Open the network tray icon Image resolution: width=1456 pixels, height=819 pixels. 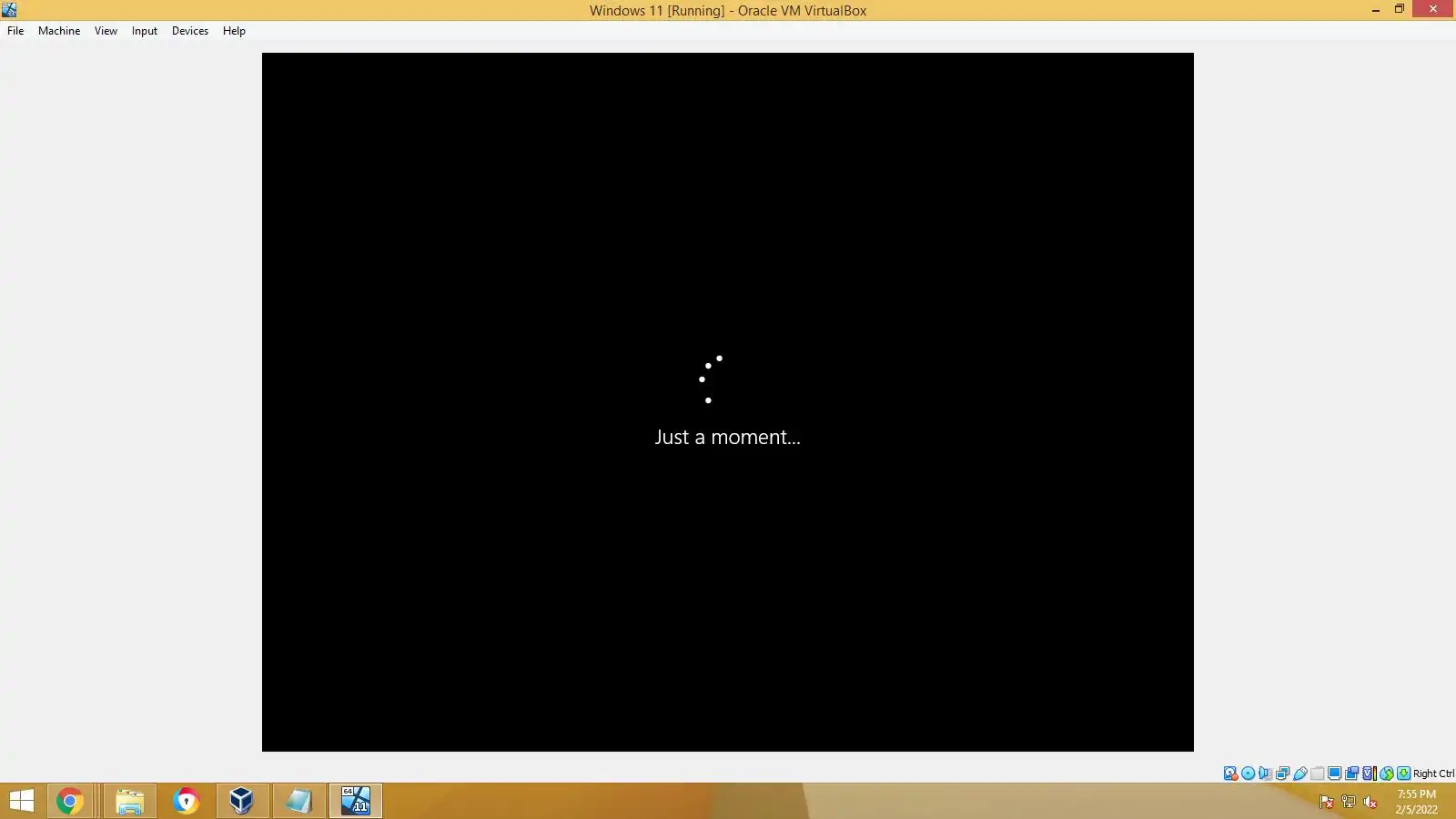point(1349,802)
